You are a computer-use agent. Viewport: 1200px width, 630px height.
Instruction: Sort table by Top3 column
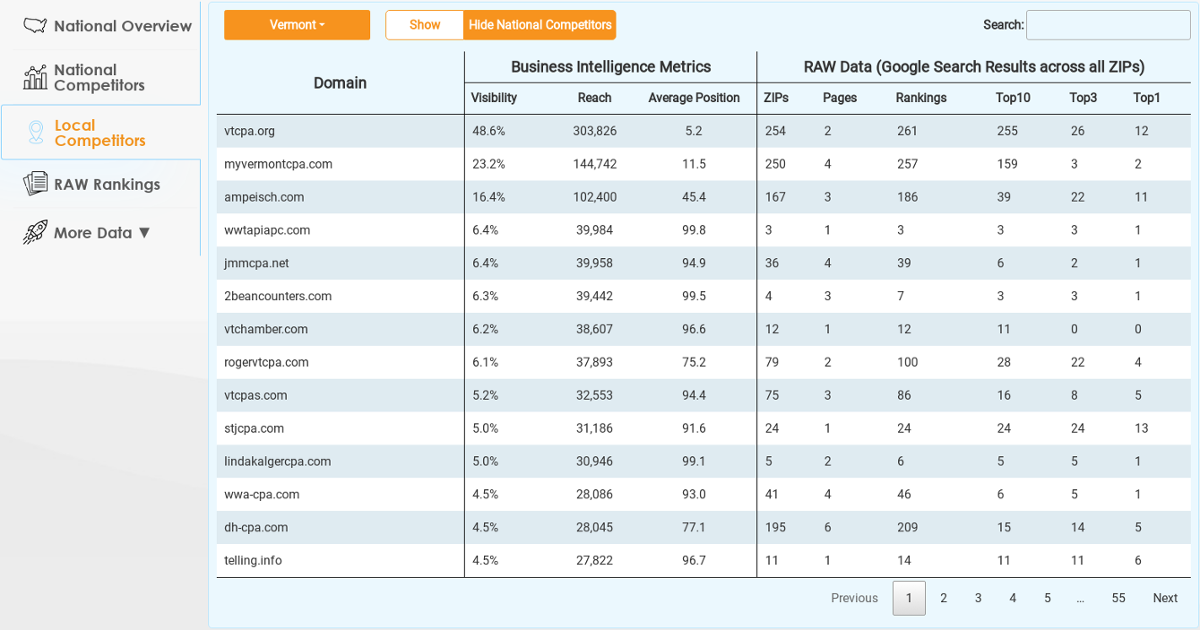(1083, 98)
